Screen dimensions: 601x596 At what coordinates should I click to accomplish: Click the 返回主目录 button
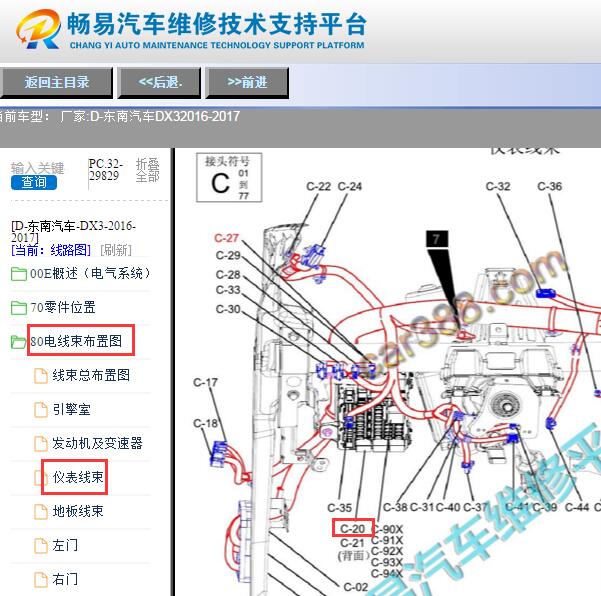click(x=56, y=82)
